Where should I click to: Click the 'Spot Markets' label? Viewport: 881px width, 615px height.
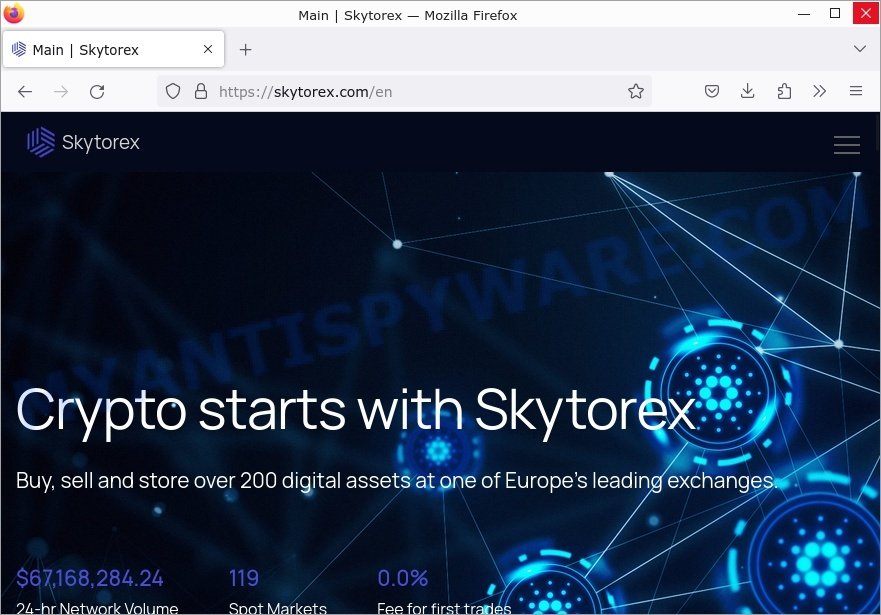pyautogui.click(x=278, y=608)
